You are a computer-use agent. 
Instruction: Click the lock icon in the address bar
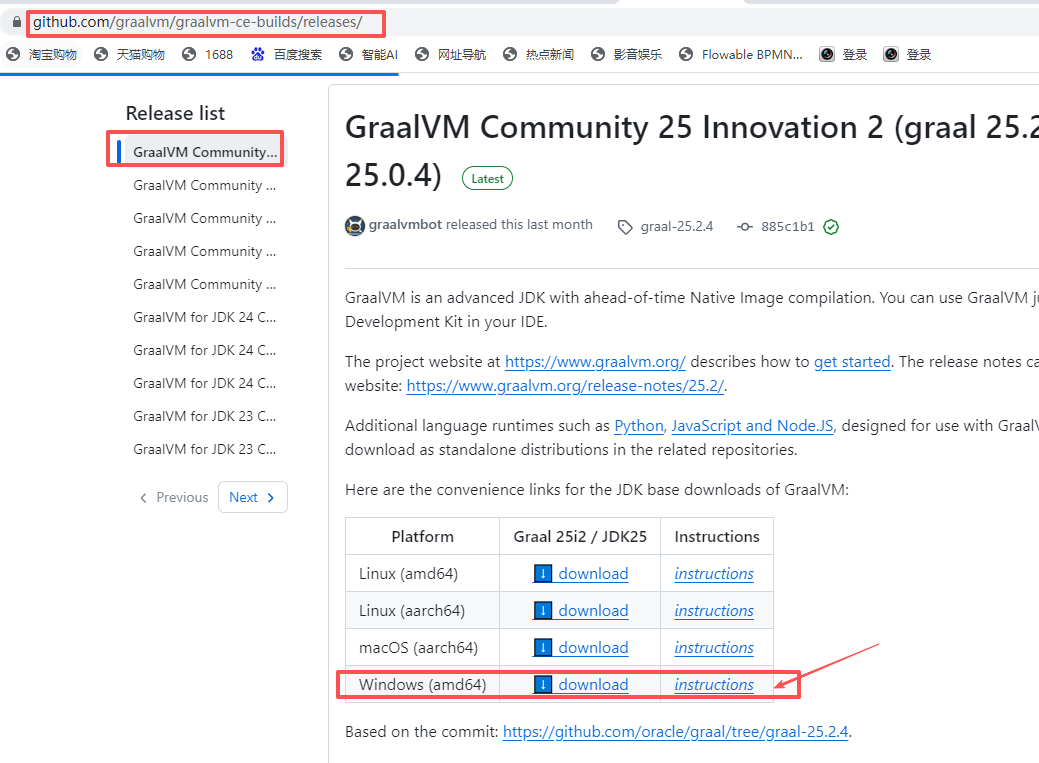17,22
